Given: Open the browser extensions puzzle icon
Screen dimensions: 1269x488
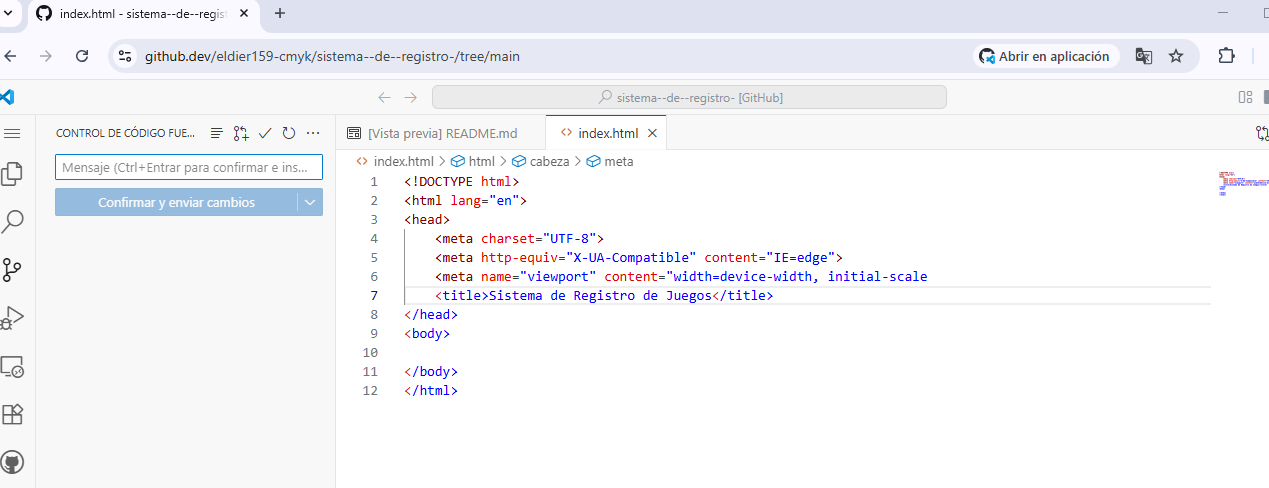Looking at the screenshot, I should 1226,56.
